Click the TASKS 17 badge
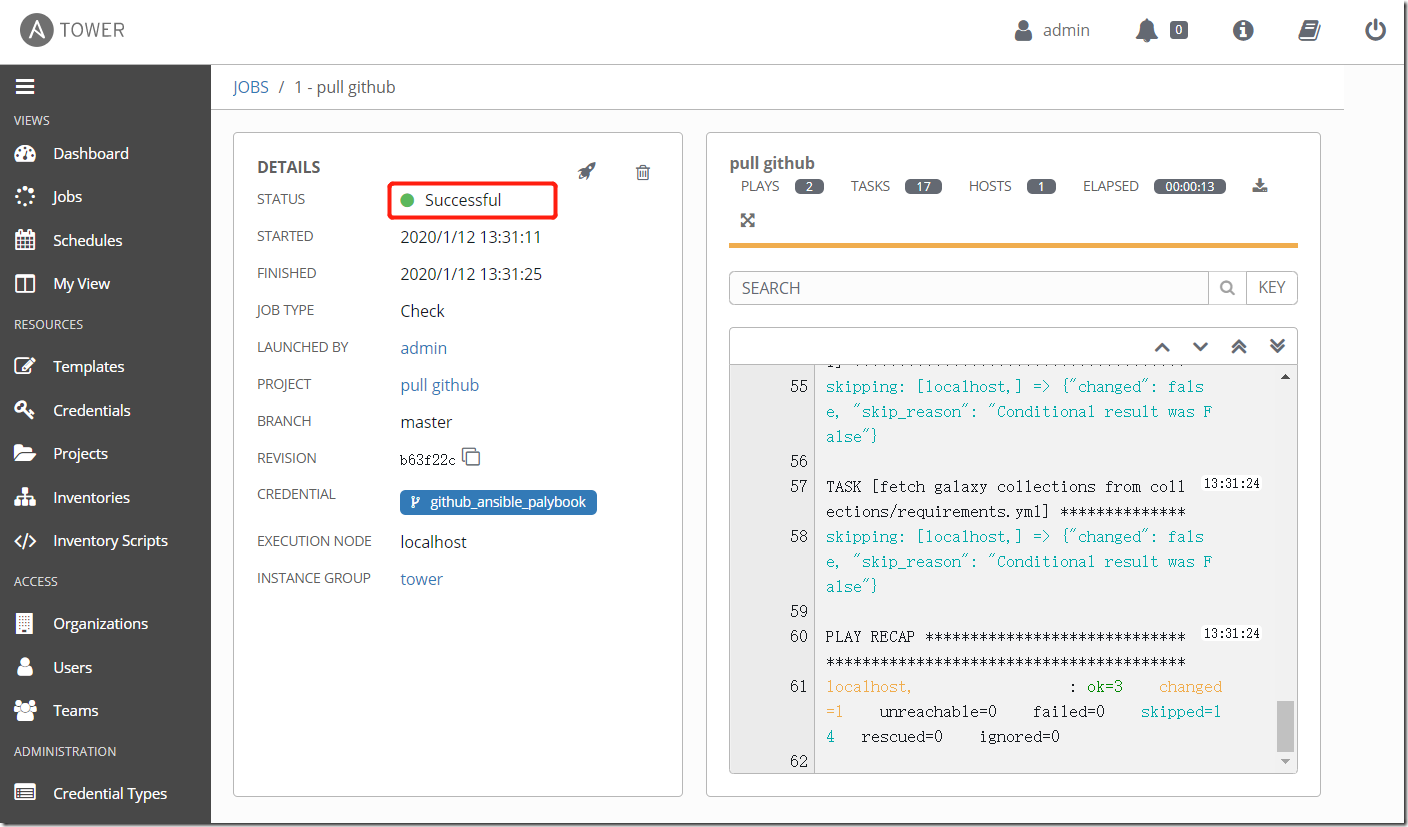 tap(923, 186)
